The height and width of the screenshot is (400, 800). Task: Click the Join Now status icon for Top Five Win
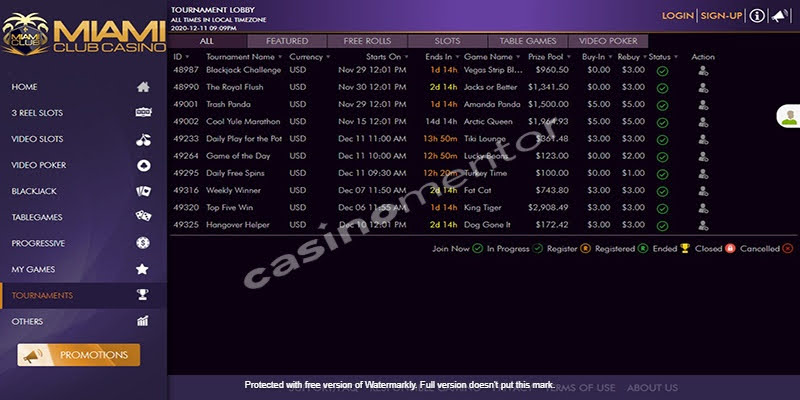coord(662,209)
